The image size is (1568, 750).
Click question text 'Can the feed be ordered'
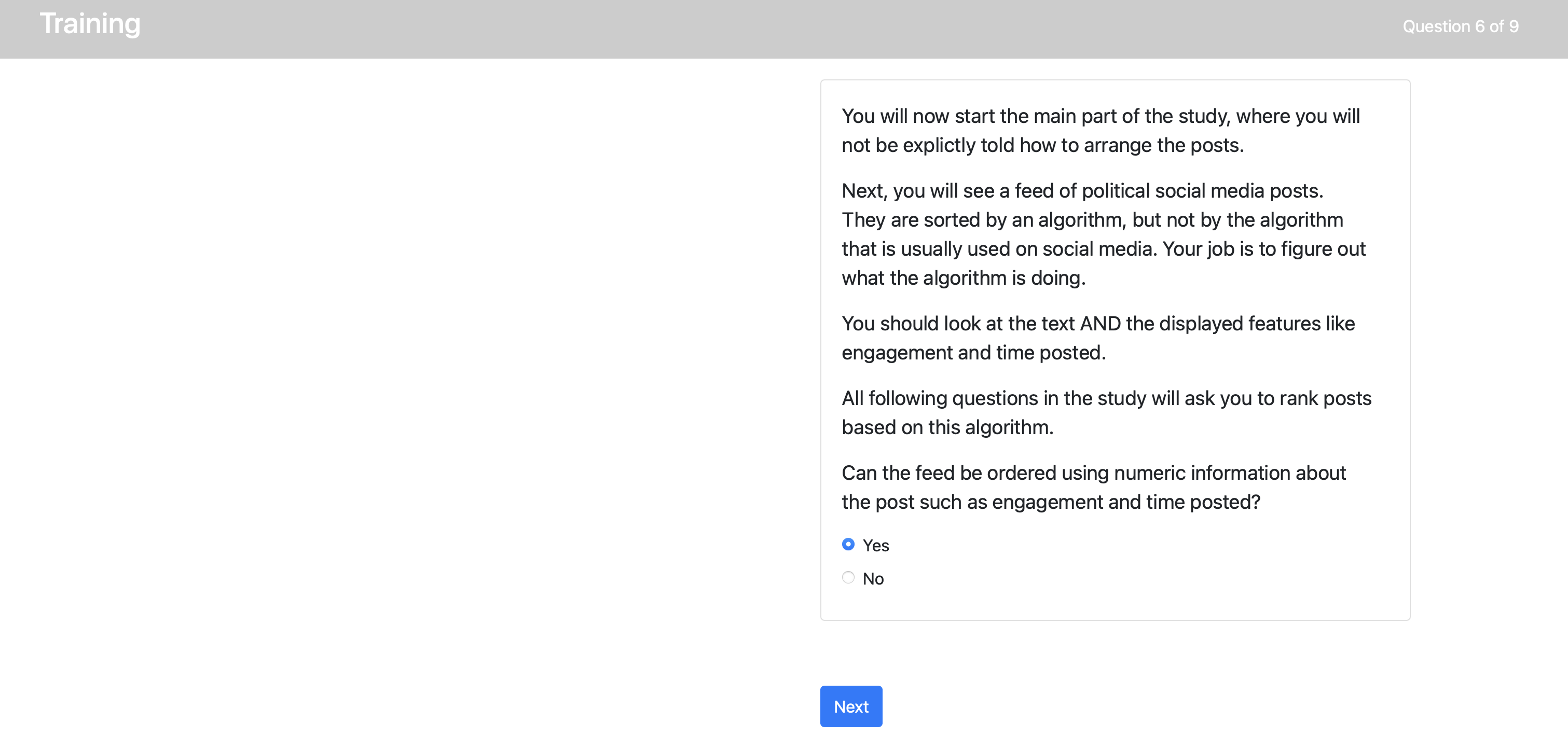coord(1093,487)
